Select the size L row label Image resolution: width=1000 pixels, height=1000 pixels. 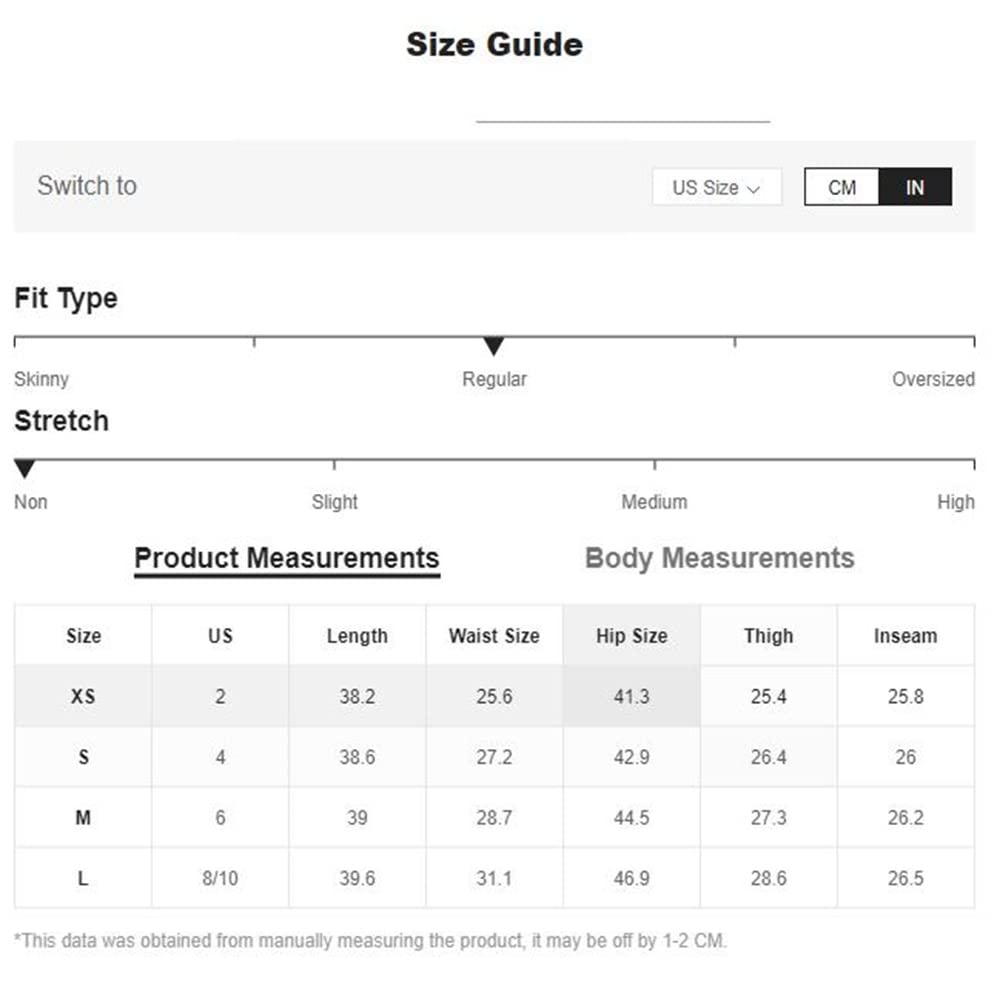(x=83, y=878)
